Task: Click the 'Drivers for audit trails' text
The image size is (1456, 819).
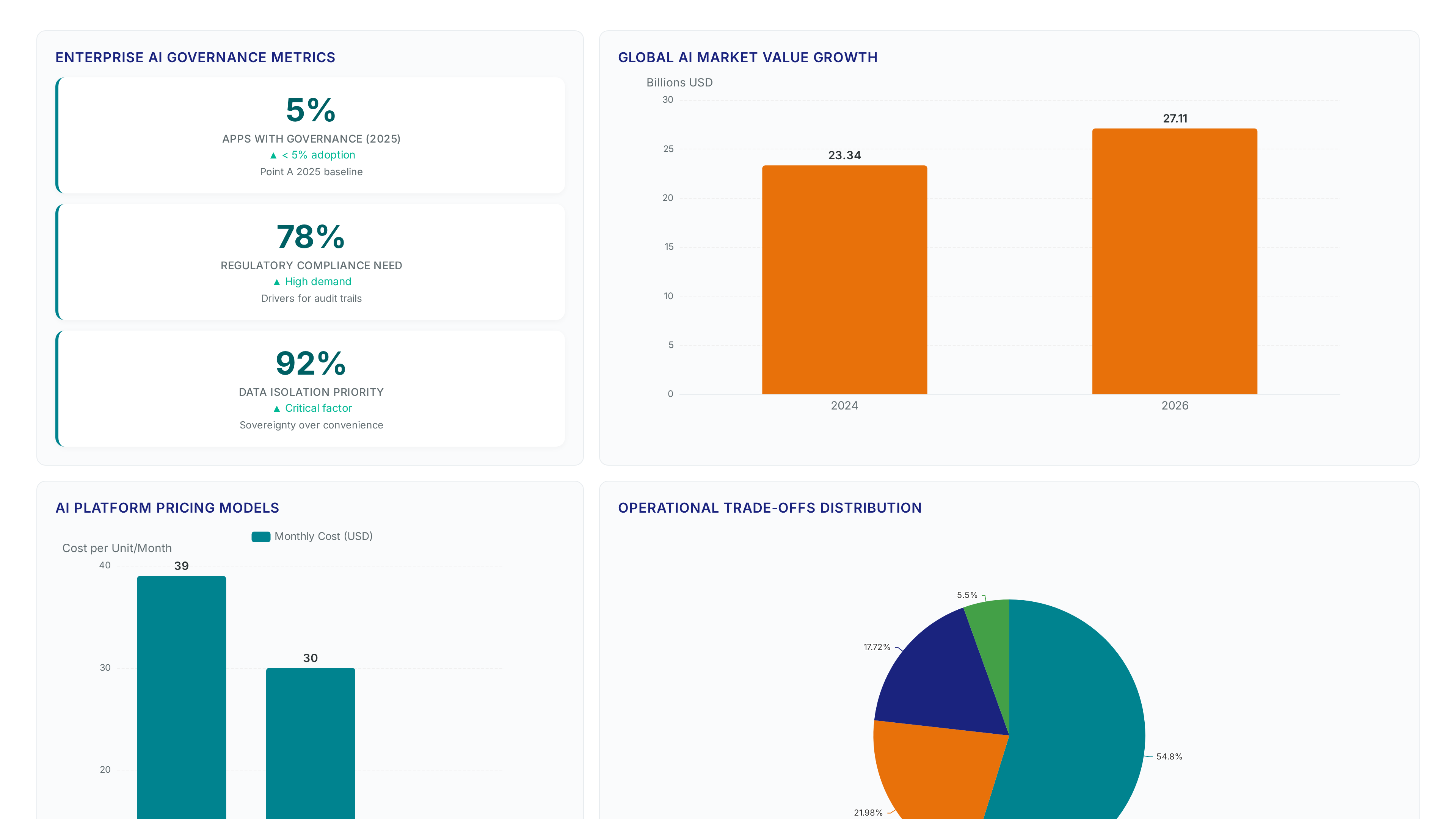Action: click(x=311, y=298)
